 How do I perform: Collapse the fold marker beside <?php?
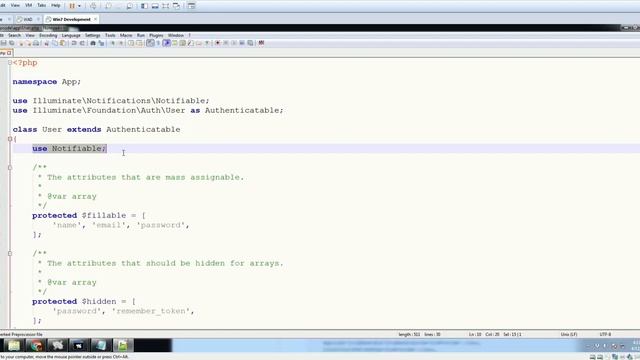[x=10, y=62]
